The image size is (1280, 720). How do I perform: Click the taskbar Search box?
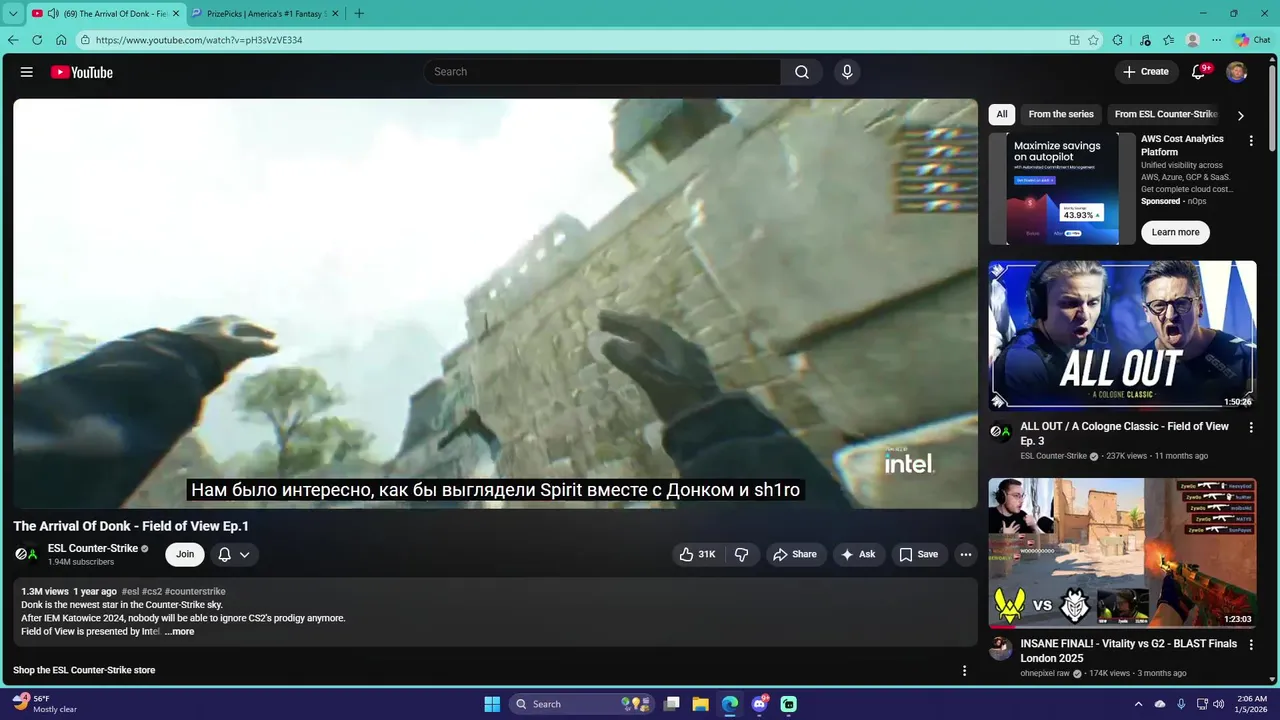(582, 704)
